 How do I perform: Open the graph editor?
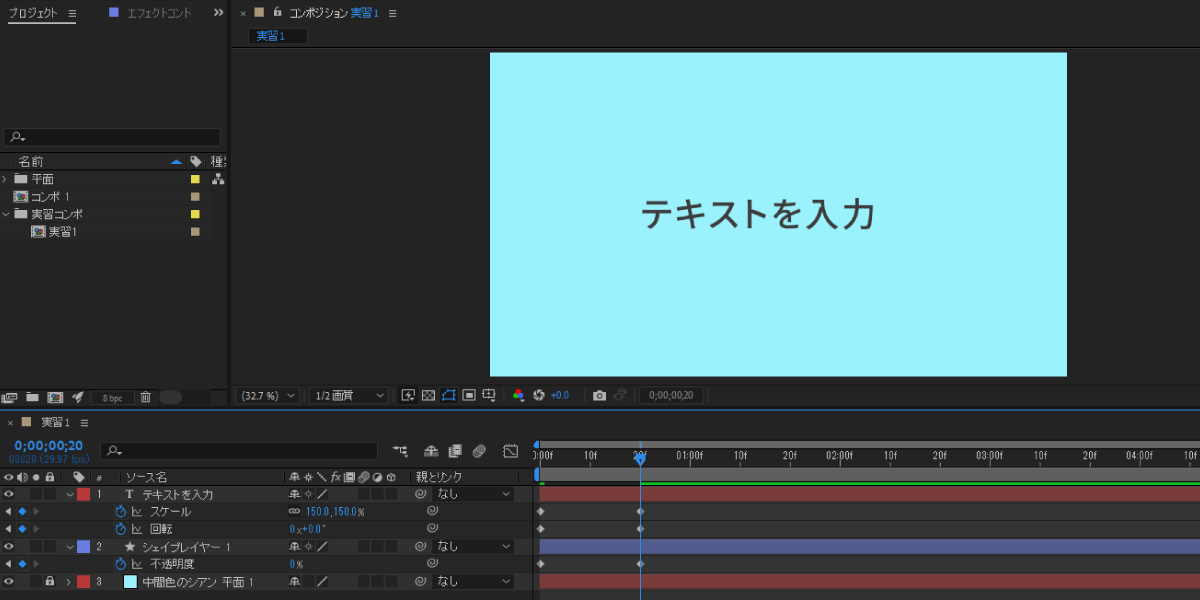point(510,451)
